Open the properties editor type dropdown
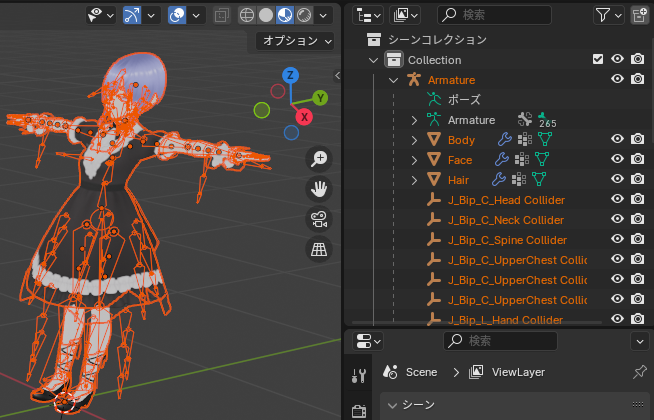This screenshot has width=654, height=420. click(x=368, y=341)
